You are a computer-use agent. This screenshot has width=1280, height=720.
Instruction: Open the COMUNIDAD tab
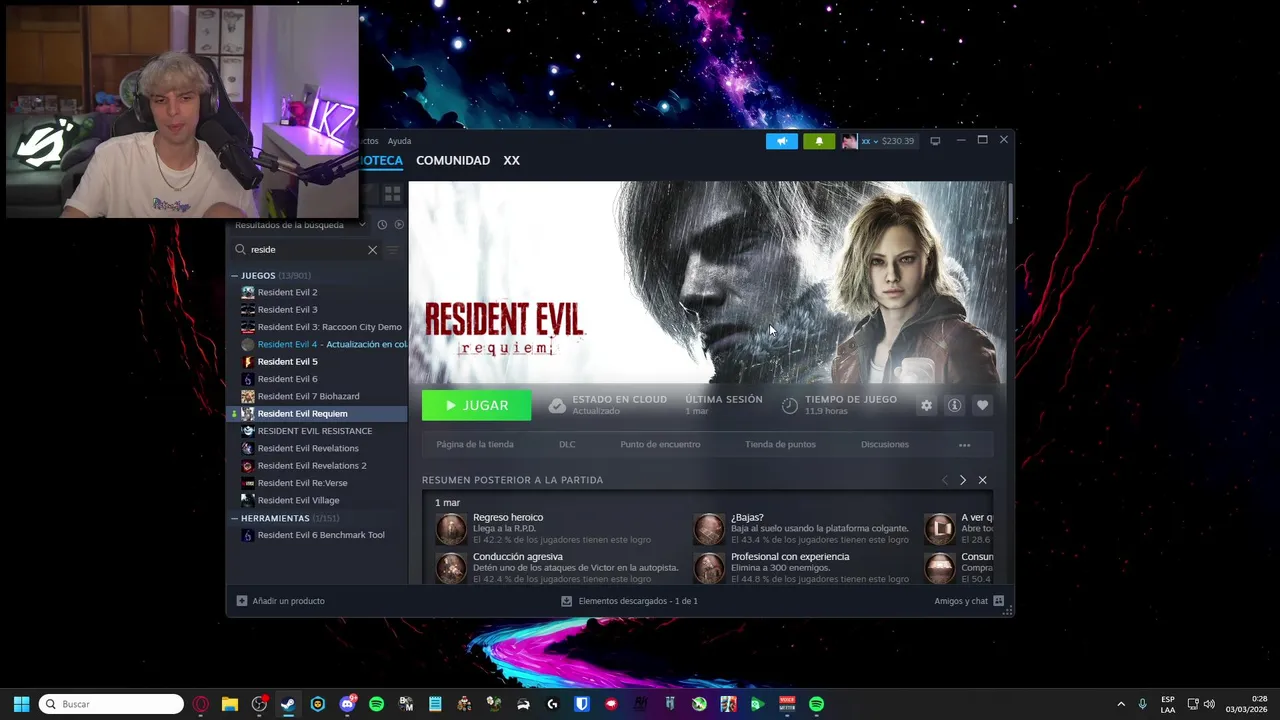click(x=453, y=160)
